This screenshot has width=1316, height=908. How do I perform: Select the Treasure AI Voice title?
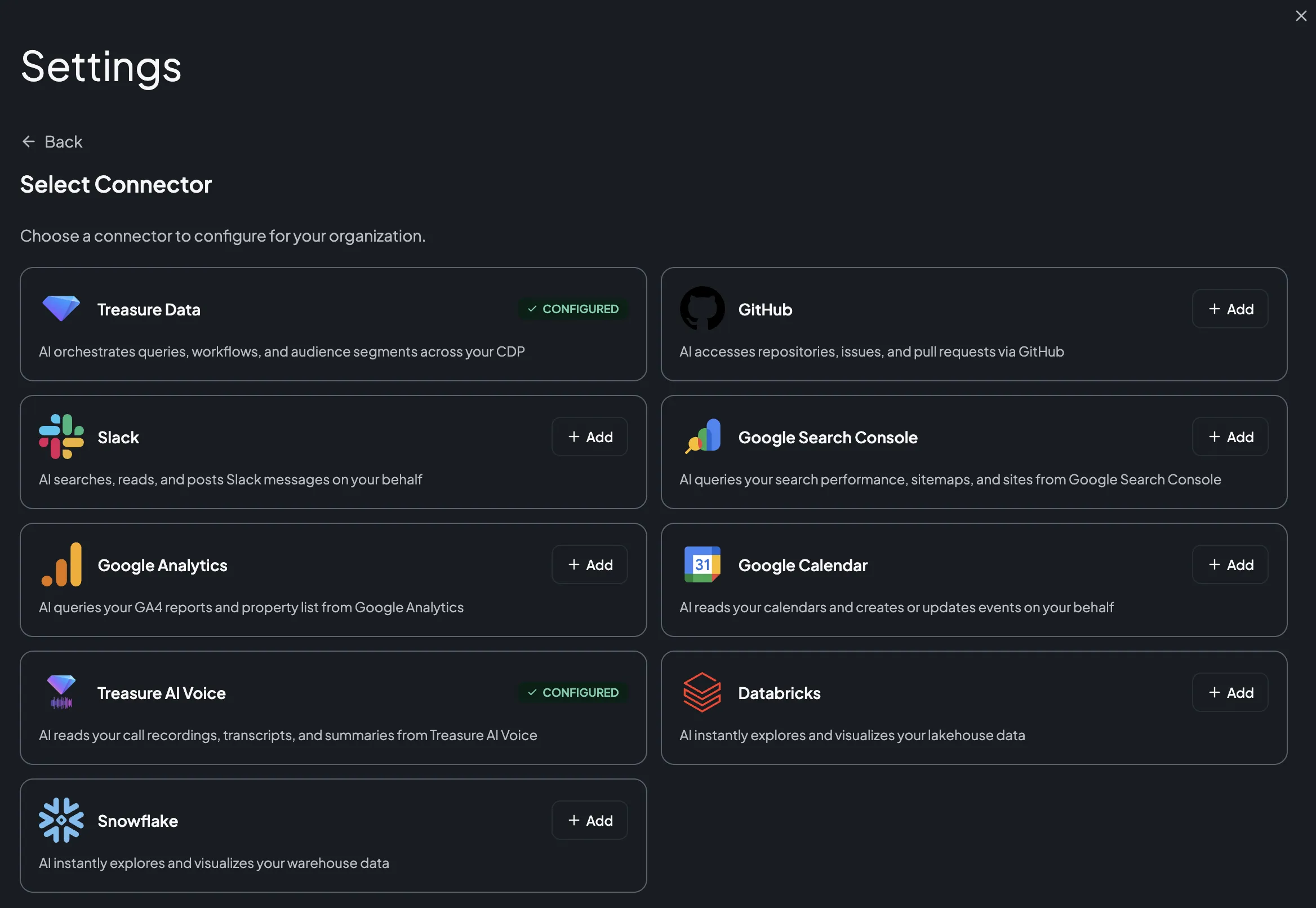(x=162, y=693)
